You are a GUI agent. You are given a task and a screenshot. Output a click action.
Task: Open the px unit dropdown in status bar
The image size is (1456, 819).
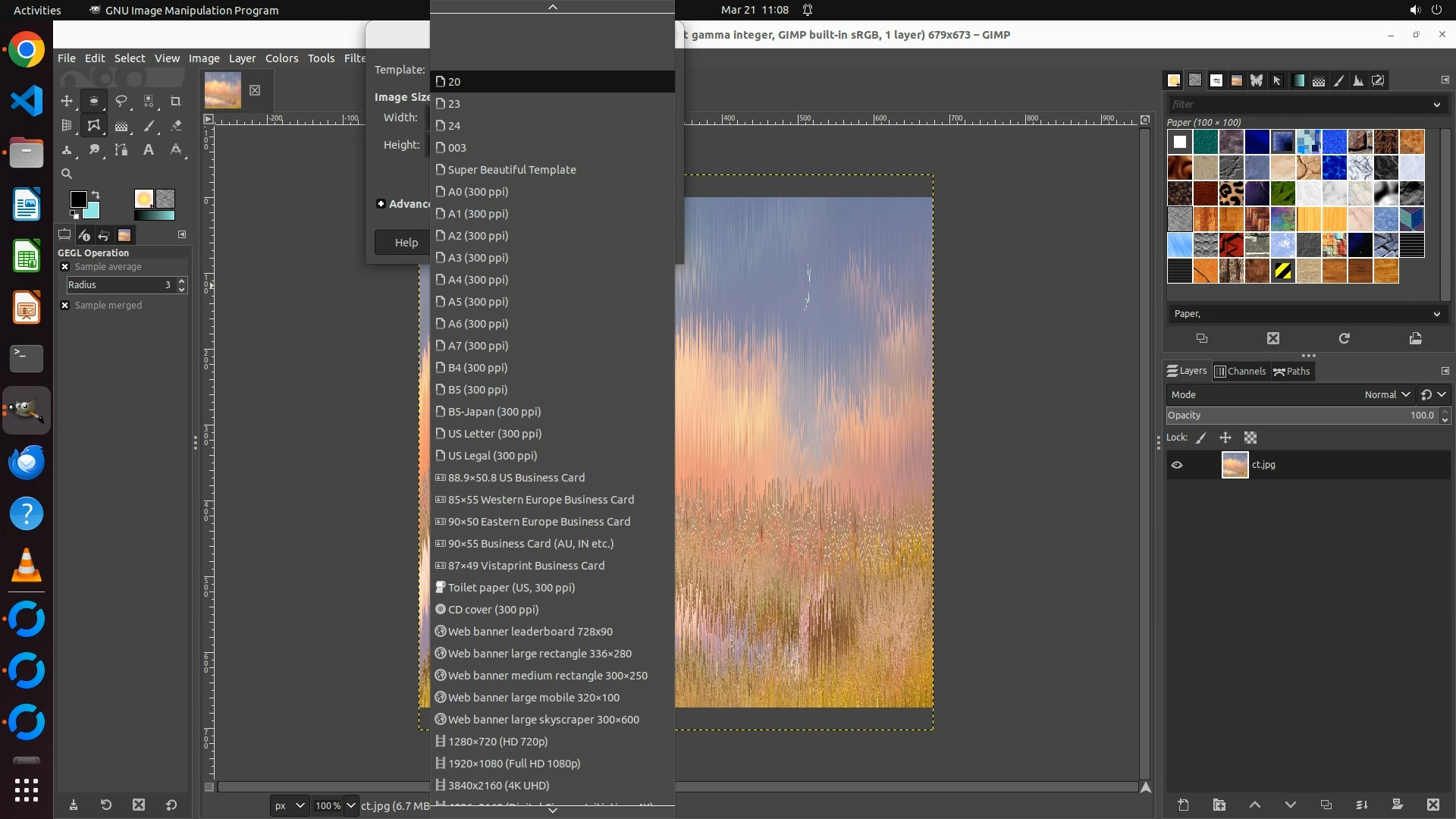coord(289,805)
